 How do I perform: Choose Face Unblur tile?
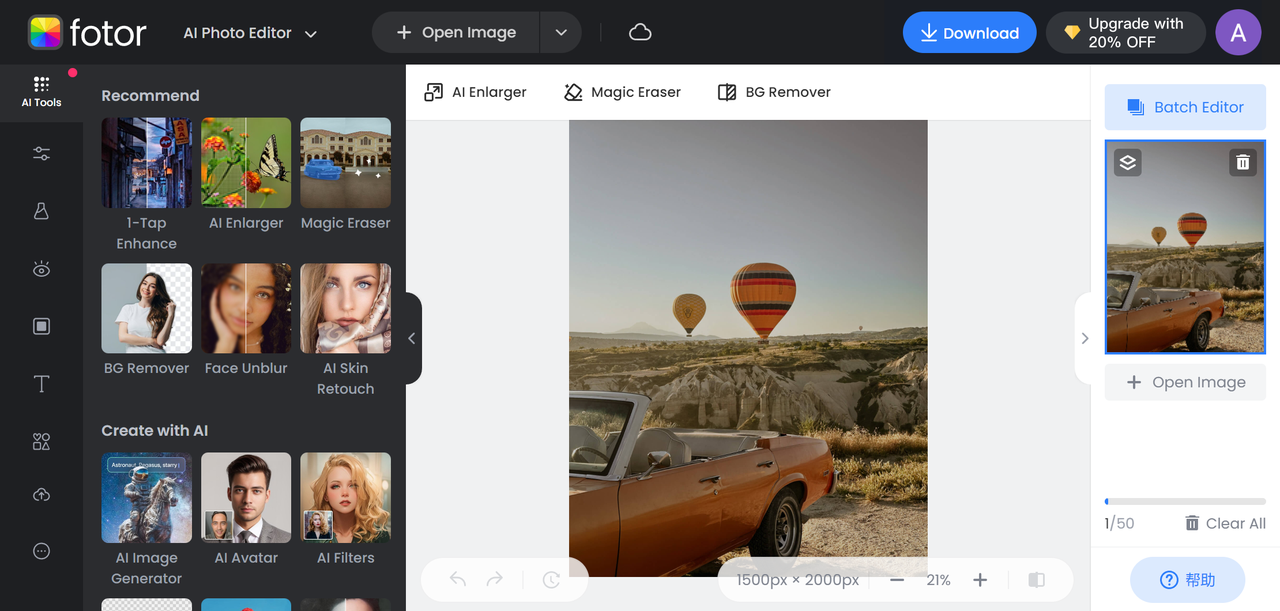click(x=246, y=320)
